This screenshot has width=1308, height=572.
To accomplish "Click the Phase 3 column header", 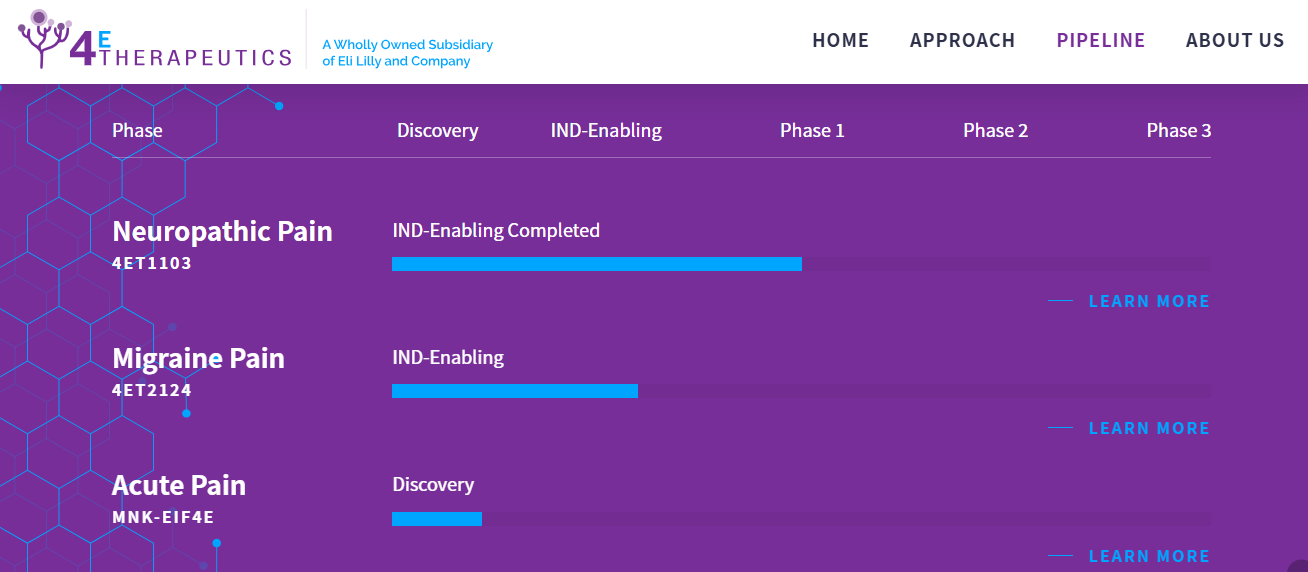I will coord(1179,131).
